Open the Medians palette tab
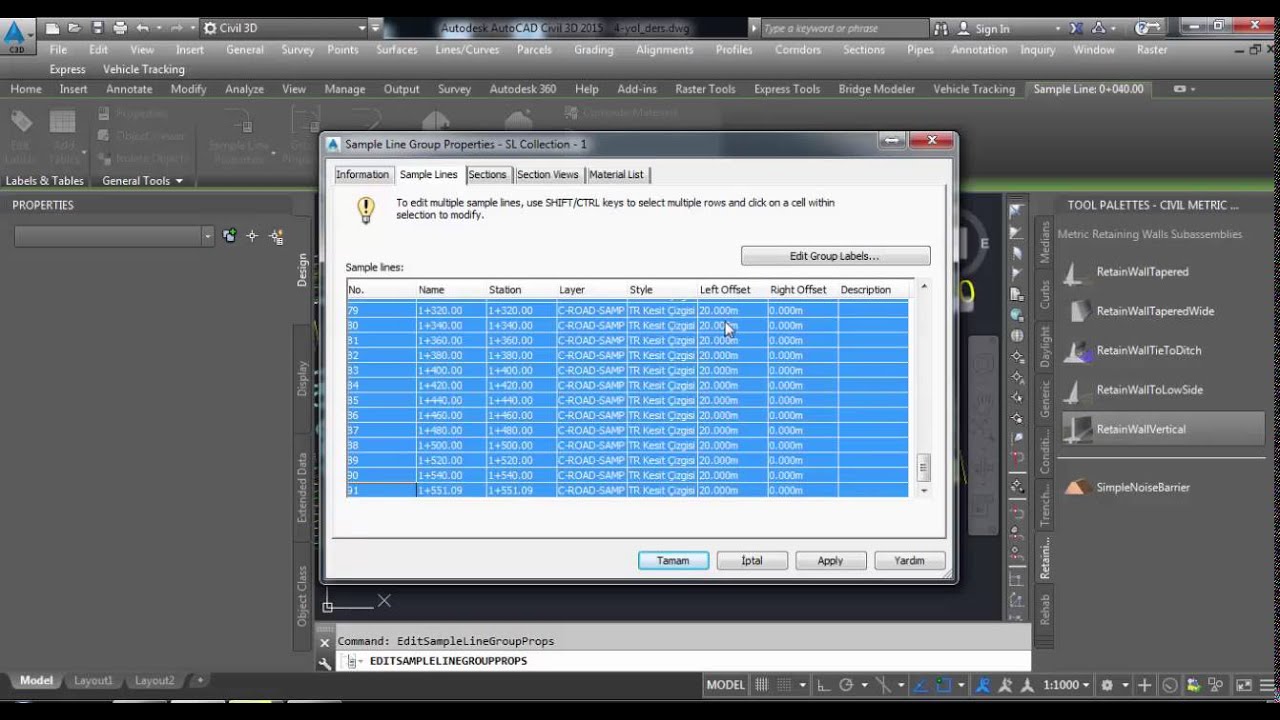This screenshot has width=1280, height=720. (1045, 242)
